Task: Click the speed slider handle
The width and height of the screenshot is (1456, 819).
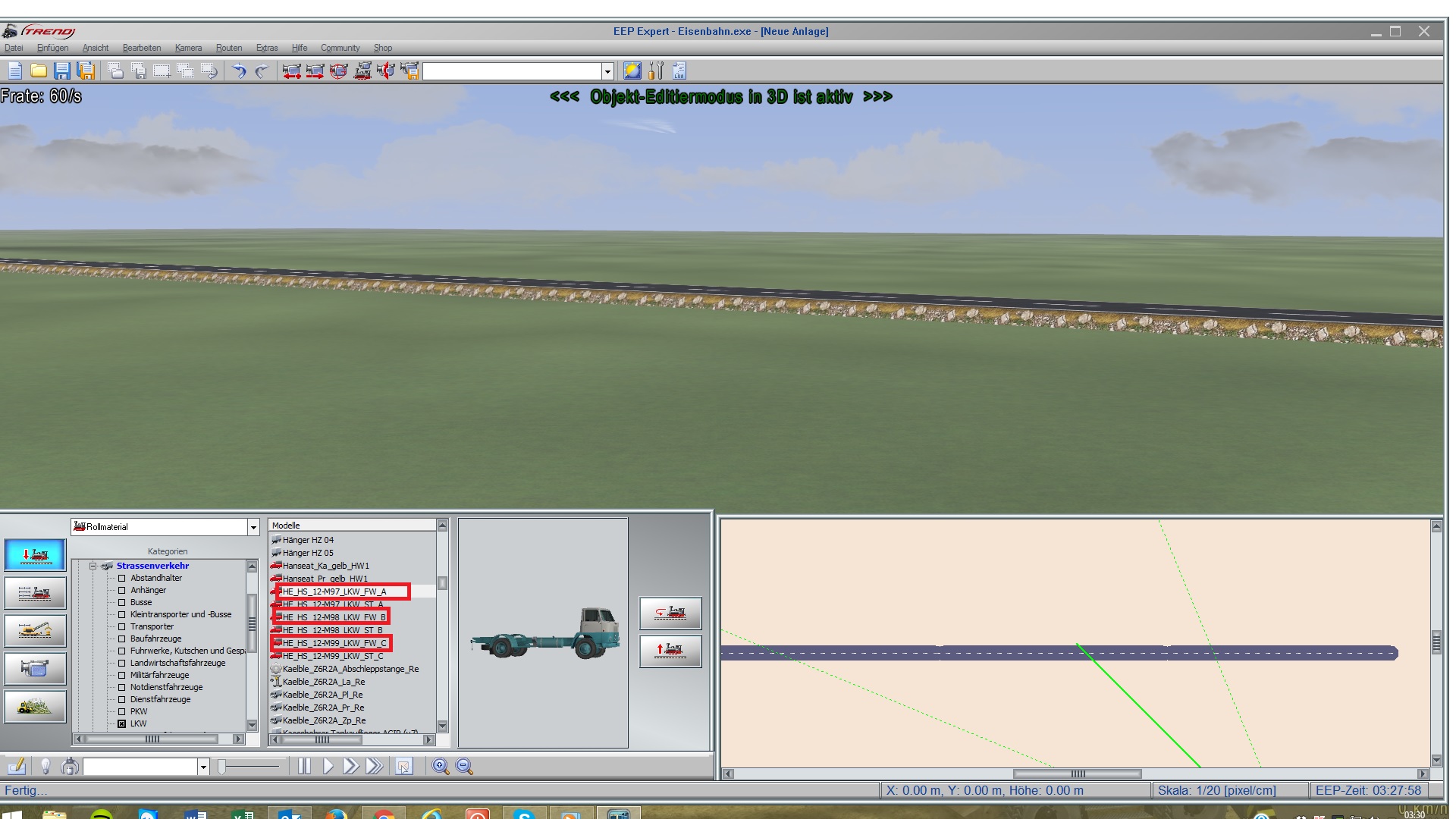Action: [x=221, y=767]
